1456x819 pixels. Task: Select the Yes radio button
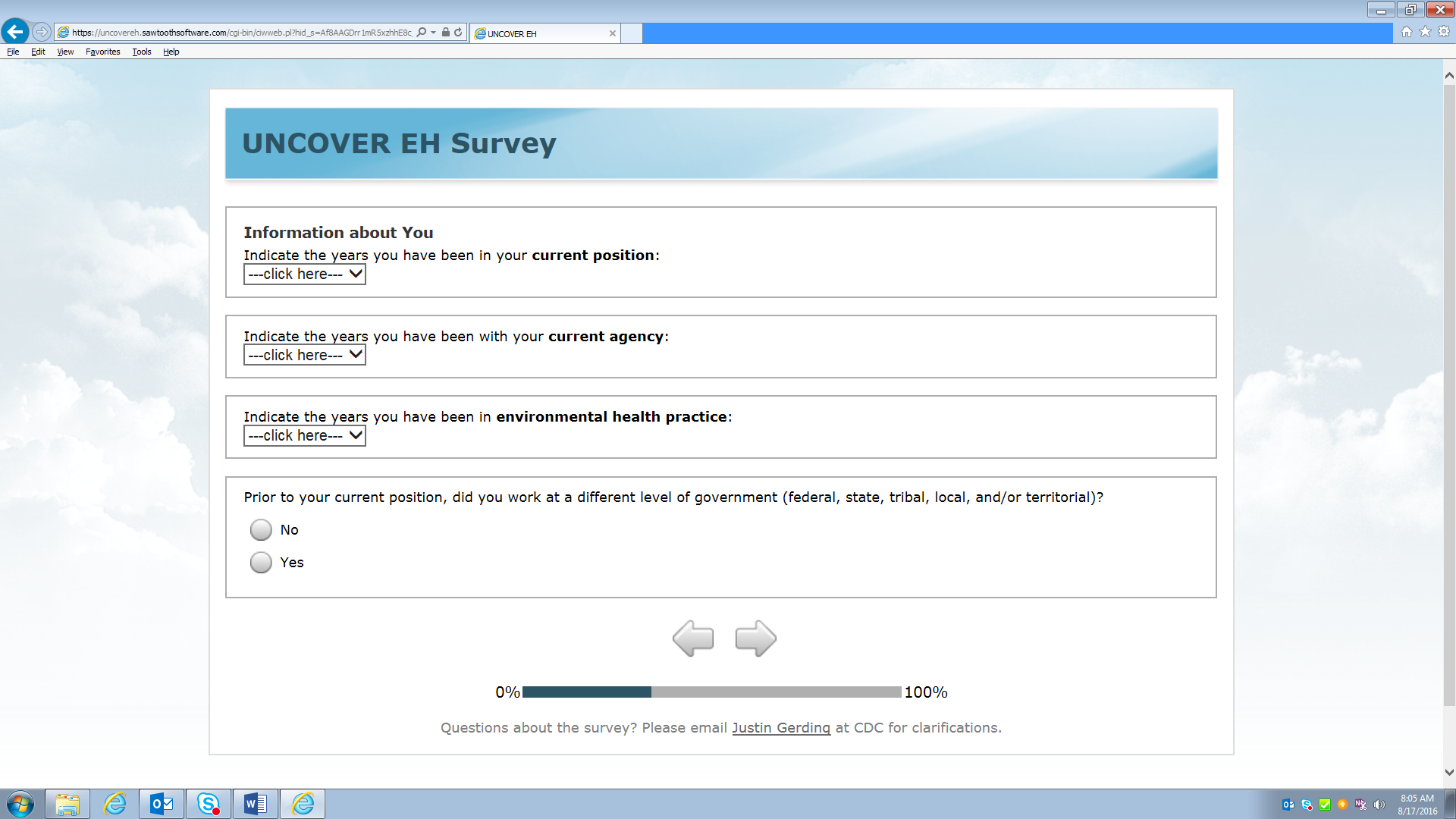(x=261, y=563)
